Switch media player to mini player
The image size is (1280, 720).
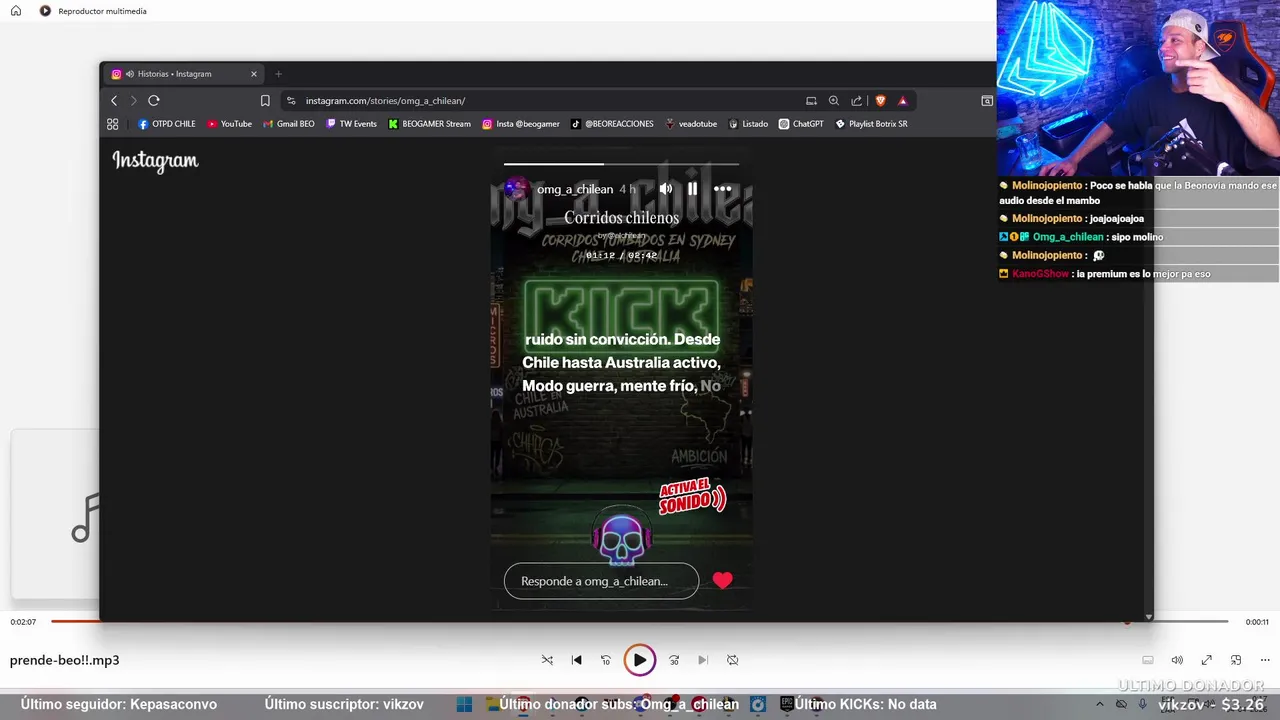pyautogui.click(x=1236, y=660)
